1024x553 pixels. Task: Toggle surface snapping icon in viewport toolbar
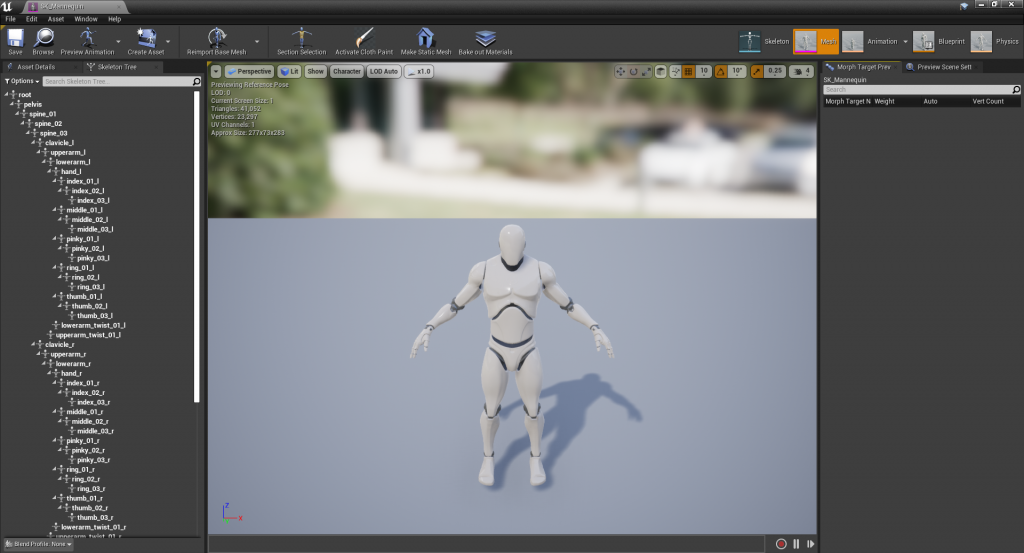675,71
